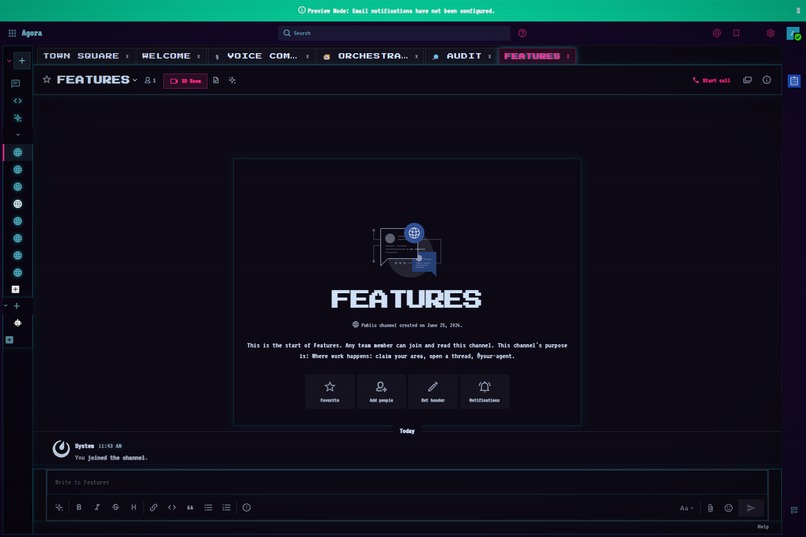Click the Start call button
Viewport: 806px width, 537px height.
tap(711, 80)
